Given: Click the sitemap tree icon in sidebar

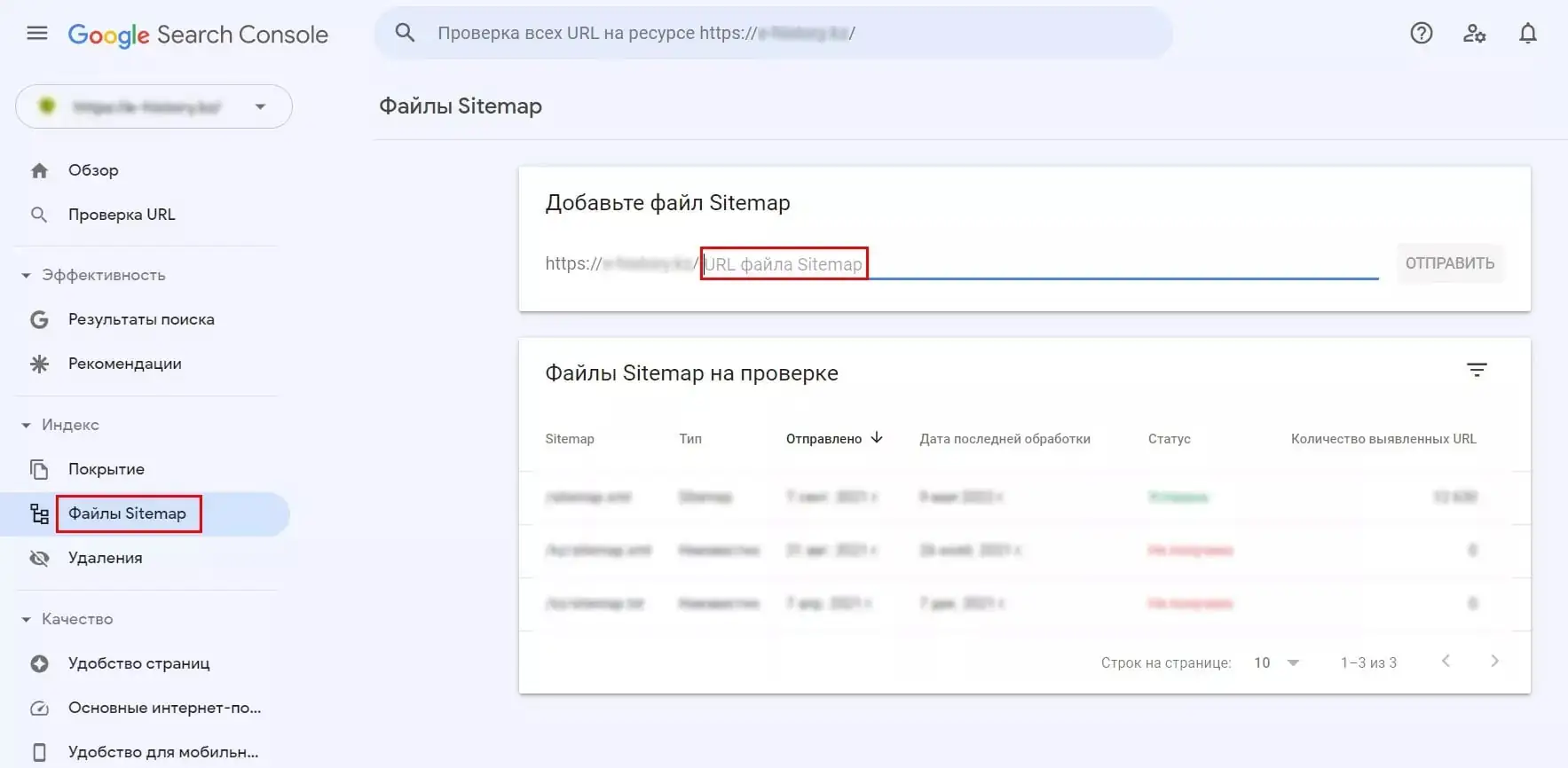Looking at the screenshot, I should coord(39,513).
